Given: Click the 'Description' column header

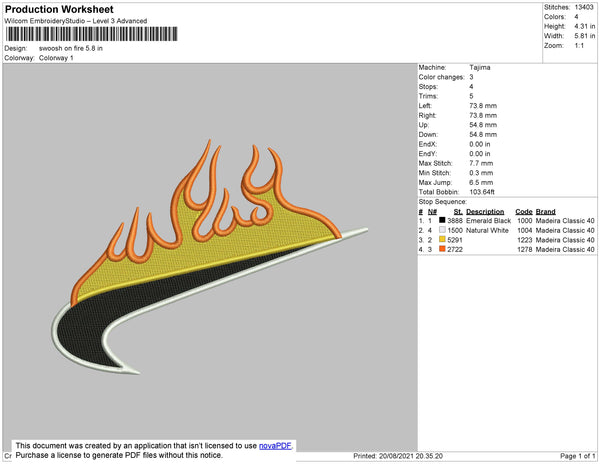Looking at the screenshot, I should pos(485,212).
